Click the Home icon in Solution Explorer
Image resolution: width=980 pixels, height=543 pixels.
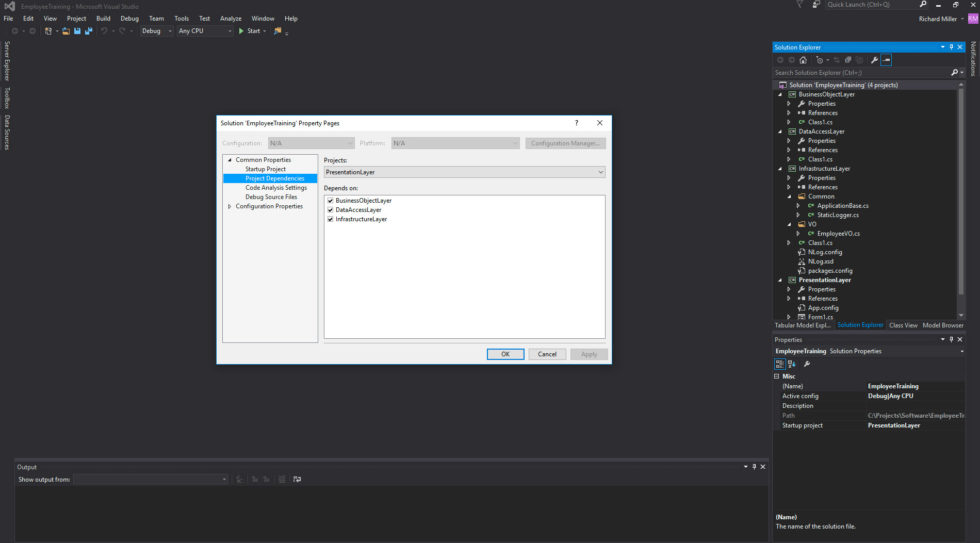[803, 60]
